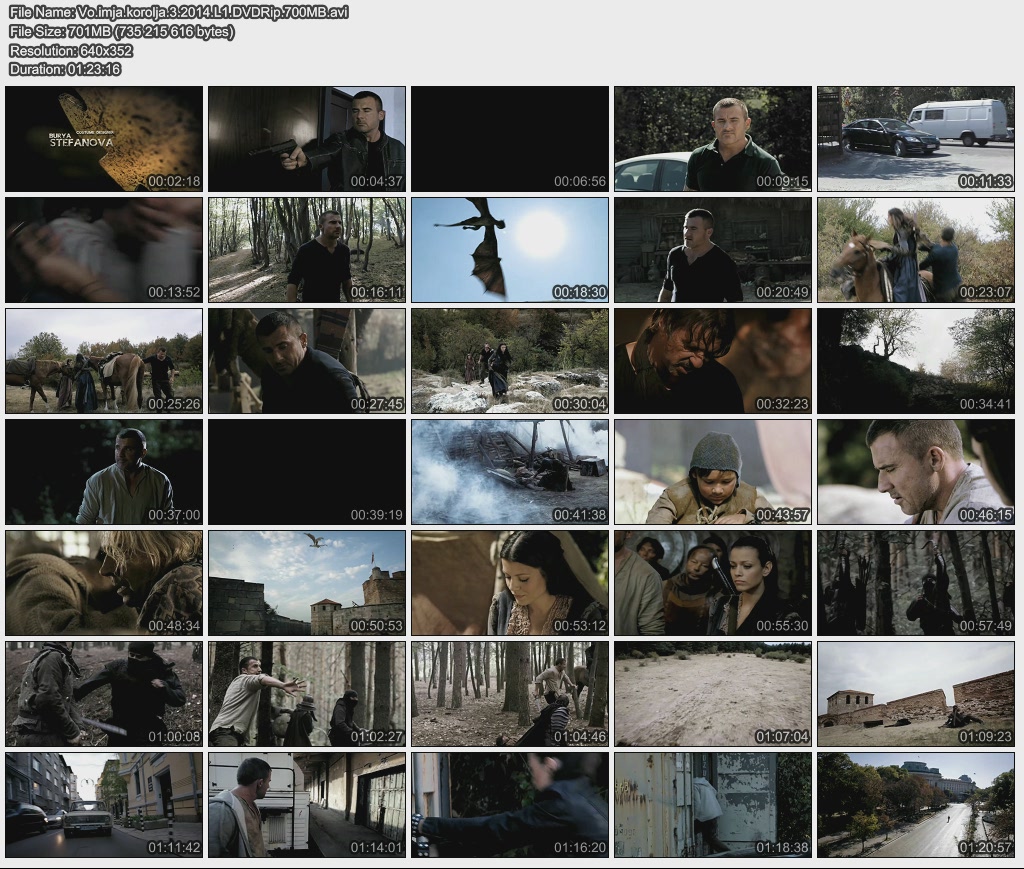The image size is (1024, 869).
Task: Open the thumbnail timestamped 00:53:12
Action: 510,583
